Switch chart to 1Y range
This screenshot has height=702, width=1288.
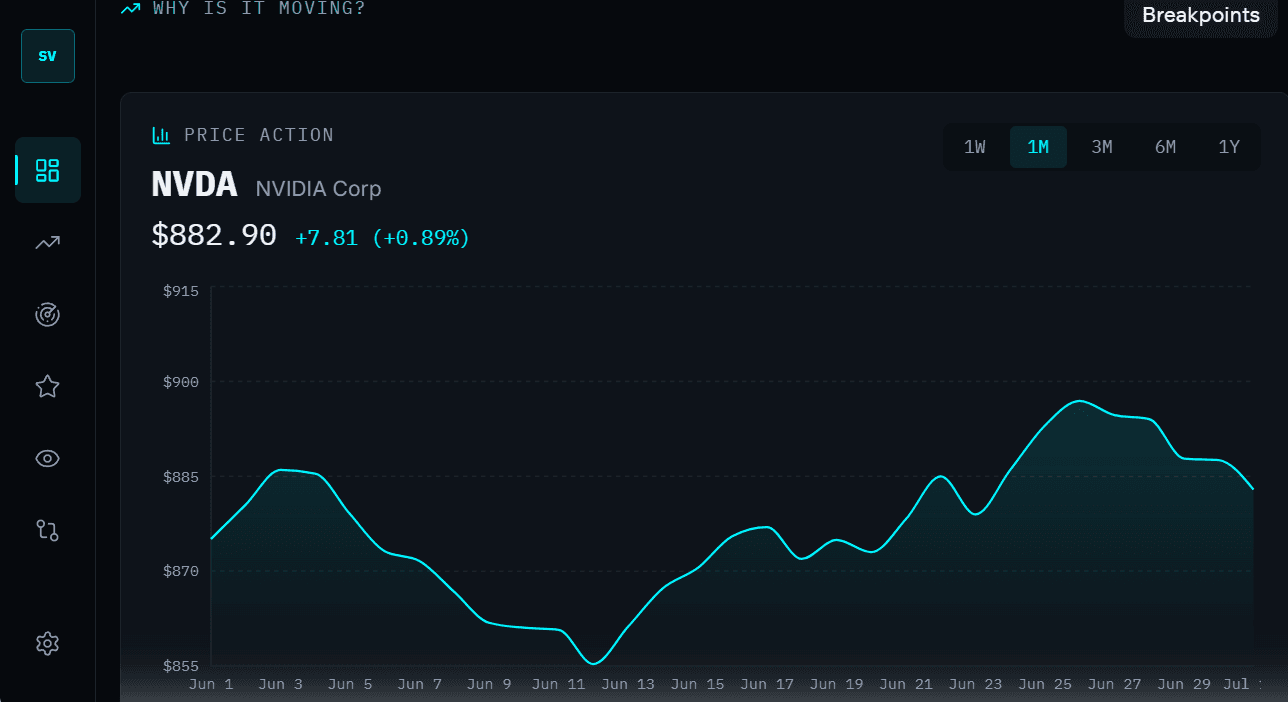coord(1229,147)
